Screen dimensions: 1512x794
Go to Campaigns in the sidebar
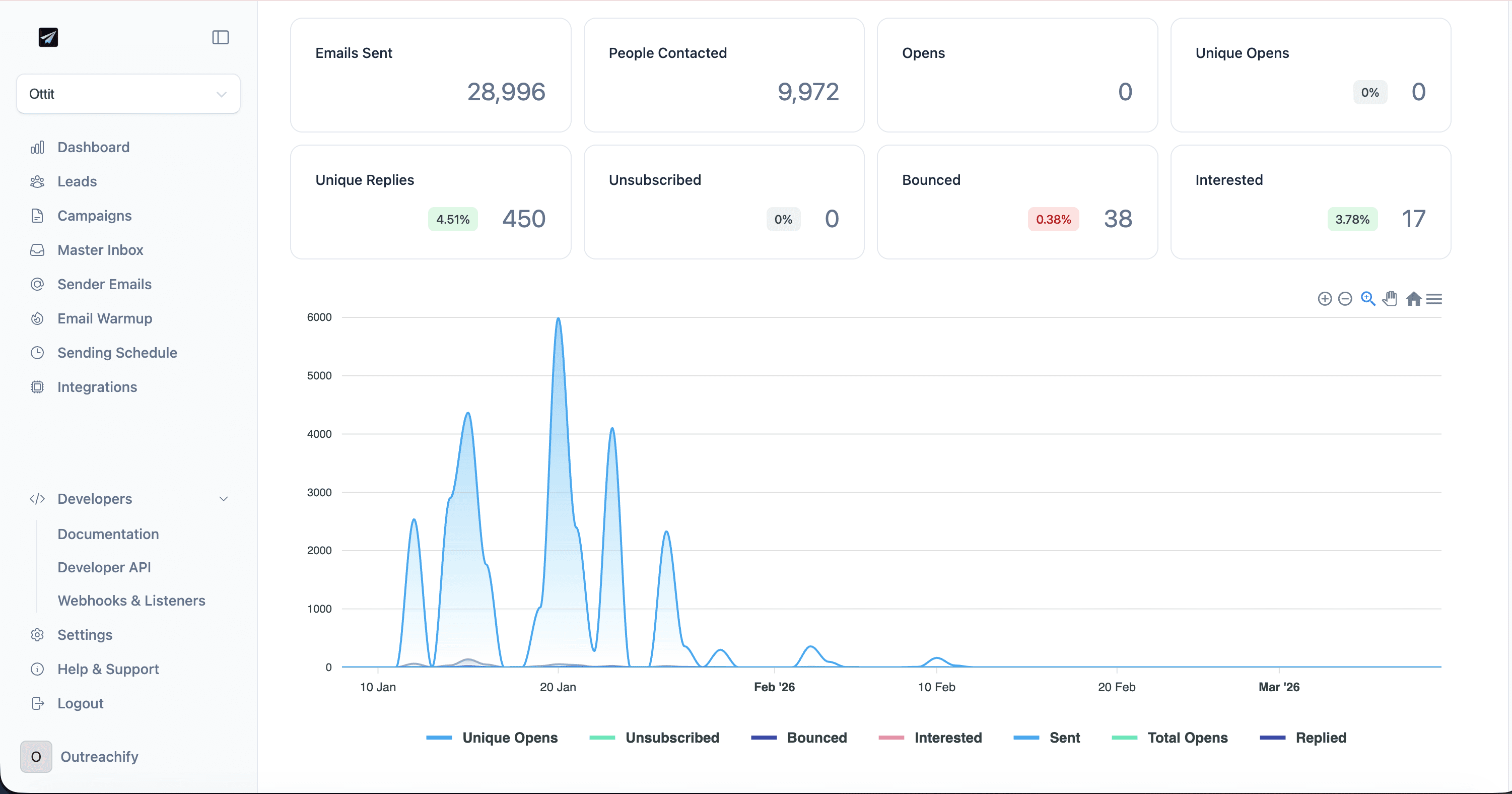pyautogui.click(x=94, y=216)
